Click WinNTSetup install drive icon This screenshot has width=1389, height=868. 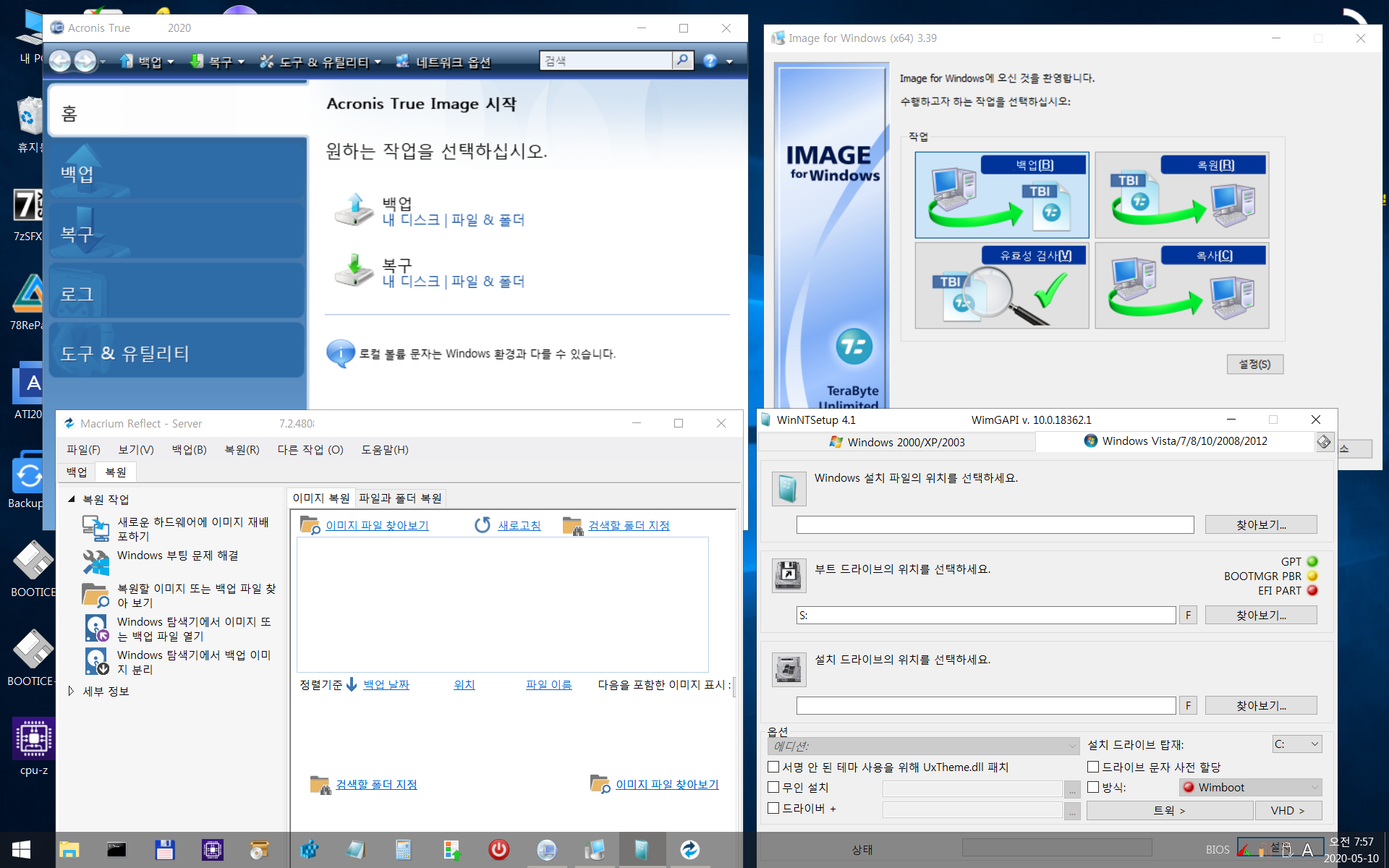pyautogui.click(x=789, y=668)
